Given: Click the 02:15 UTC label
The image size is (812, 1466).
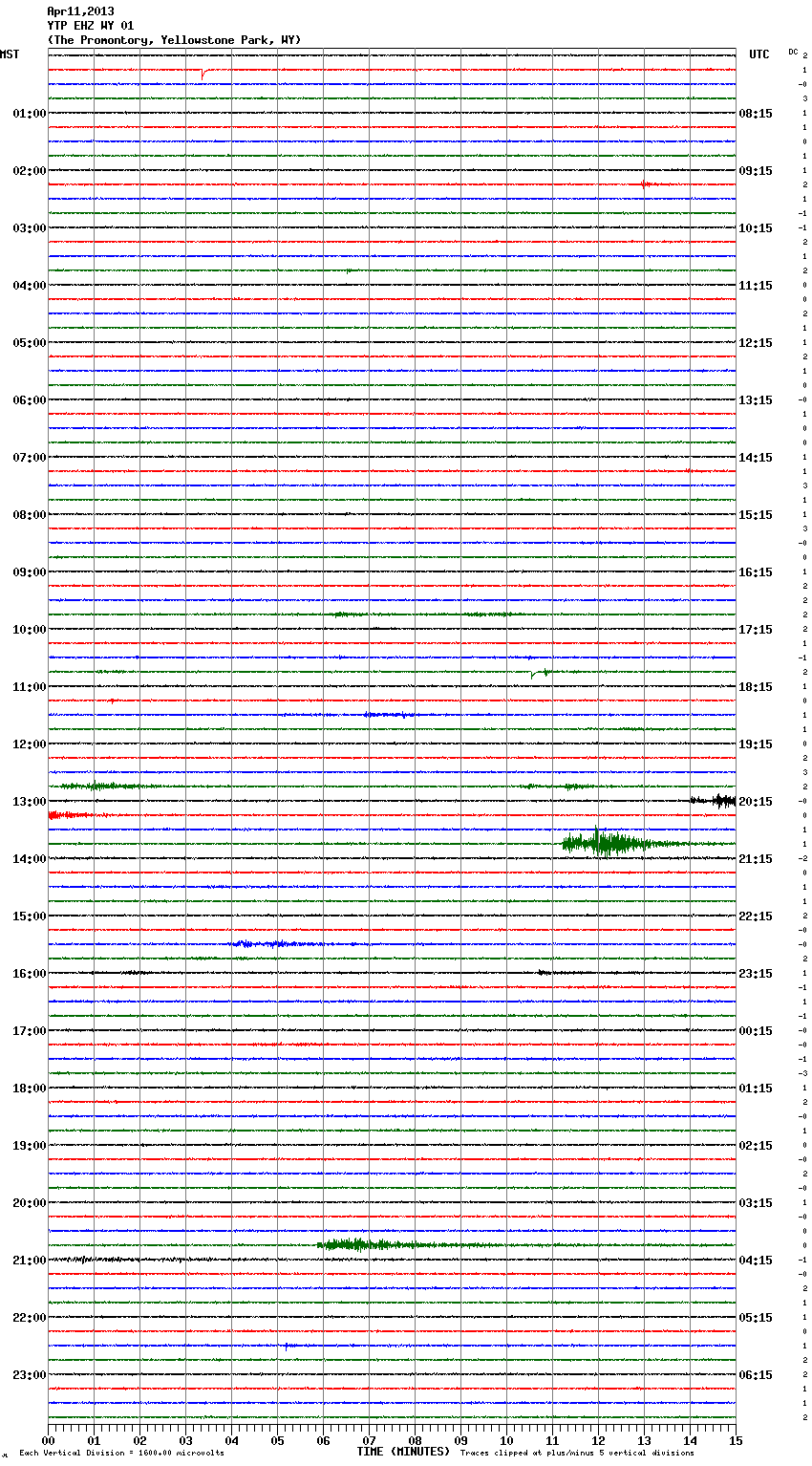Looking at the screenshot, I should 756,1146.
